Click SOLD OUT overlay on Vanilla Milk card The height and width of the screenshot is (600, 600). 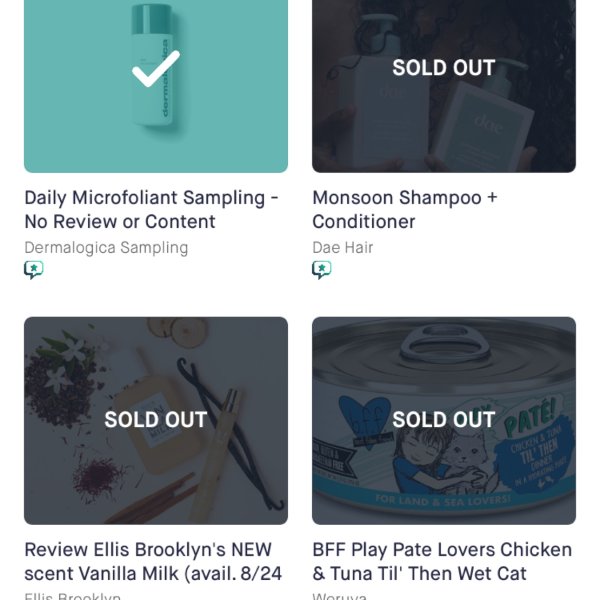[156, 419]
